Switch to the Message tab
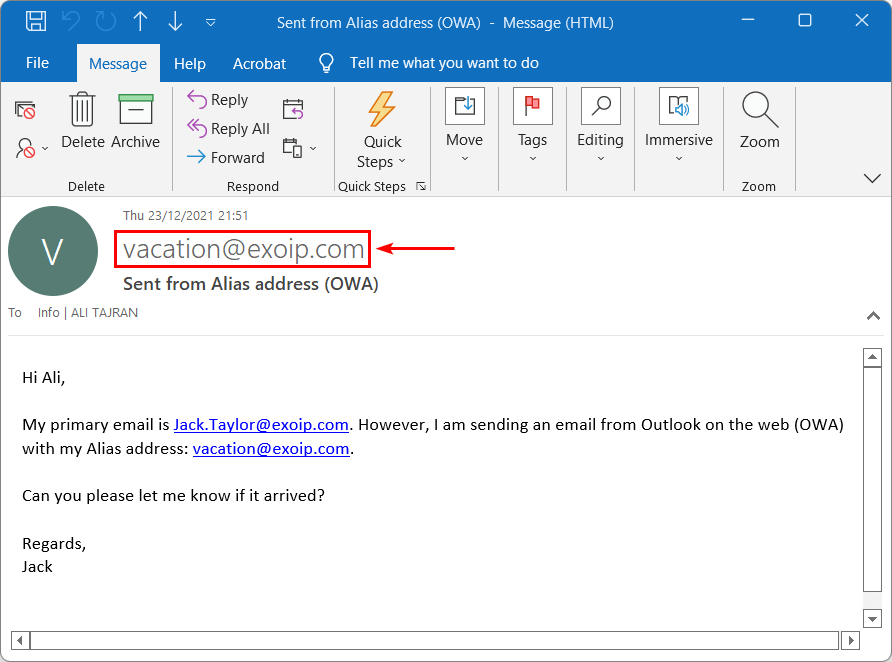This screenshot has height=662, width=892. 118,64
